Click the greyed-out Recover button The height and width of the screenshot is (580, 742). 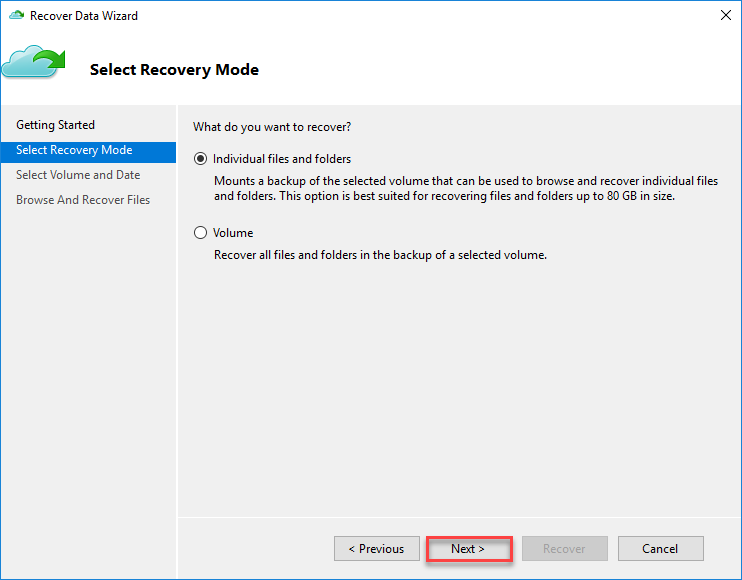tap(564, 549)
